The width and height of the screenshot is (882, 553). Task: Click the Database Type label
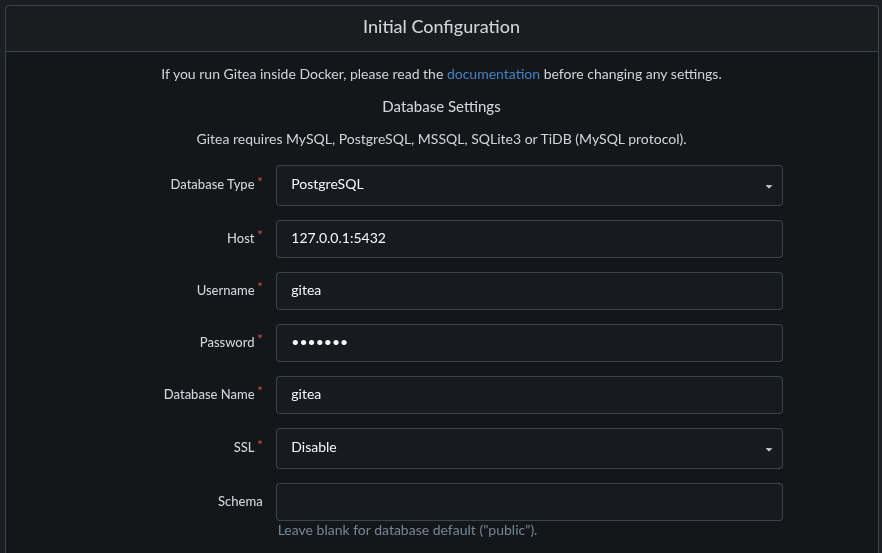click(x=213, y=185)
